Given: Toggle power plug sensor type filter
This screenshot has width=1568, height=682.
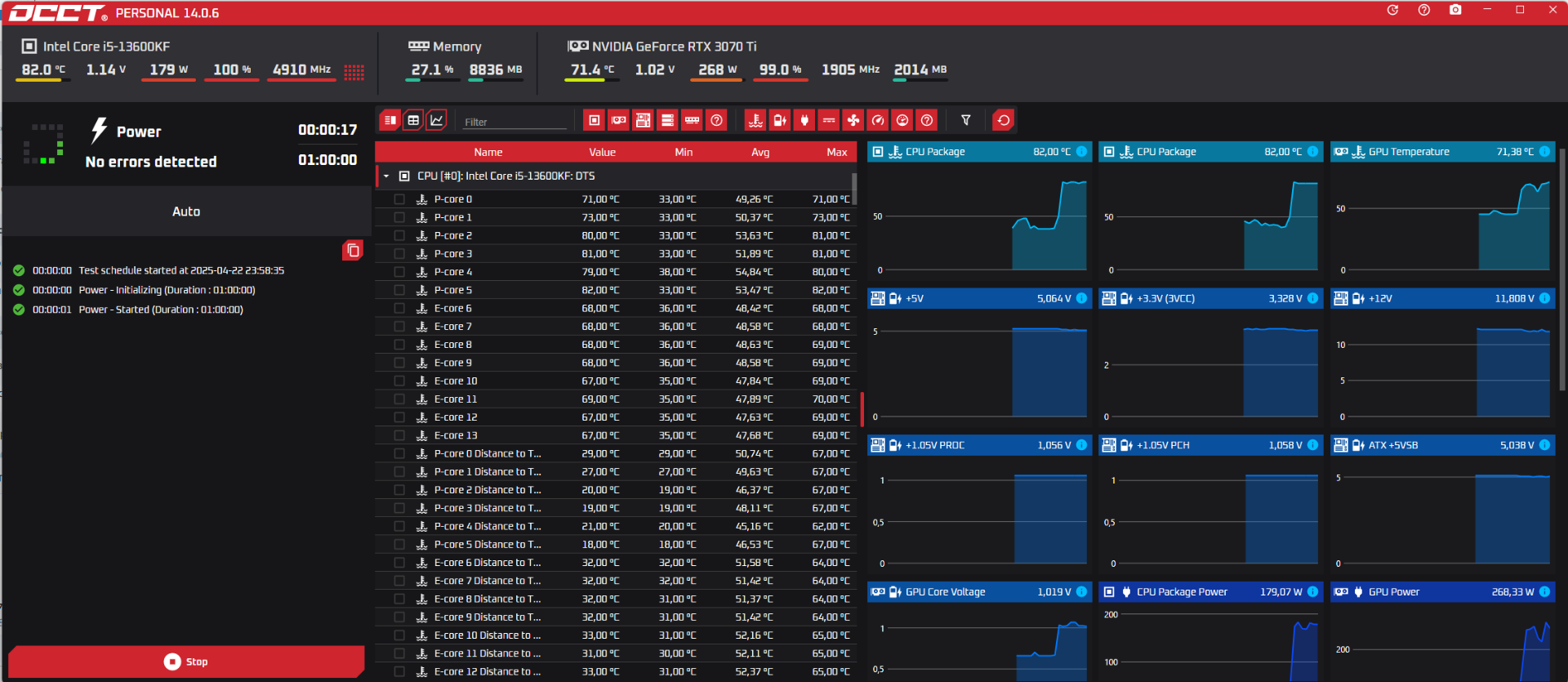Looking at the screenshot, I should [804, 121].
